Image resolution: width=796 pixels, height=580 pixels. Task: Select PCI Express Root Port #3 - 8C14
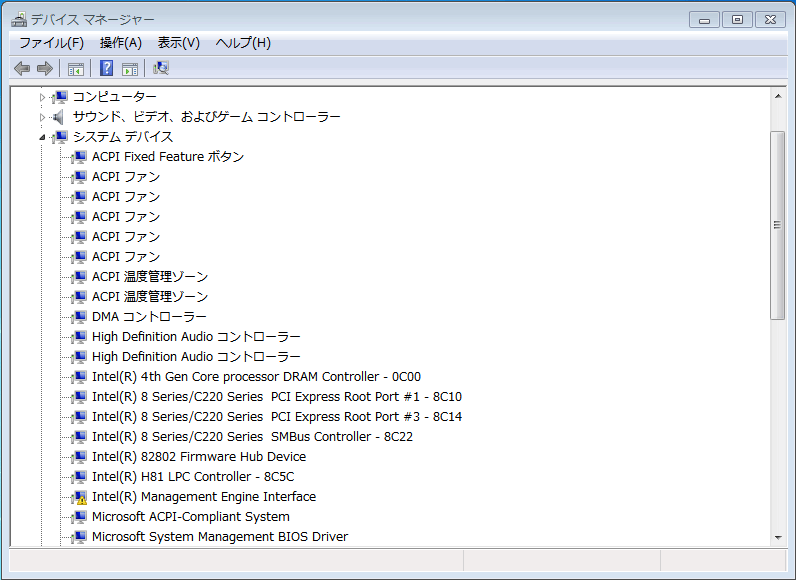(277, 417)
